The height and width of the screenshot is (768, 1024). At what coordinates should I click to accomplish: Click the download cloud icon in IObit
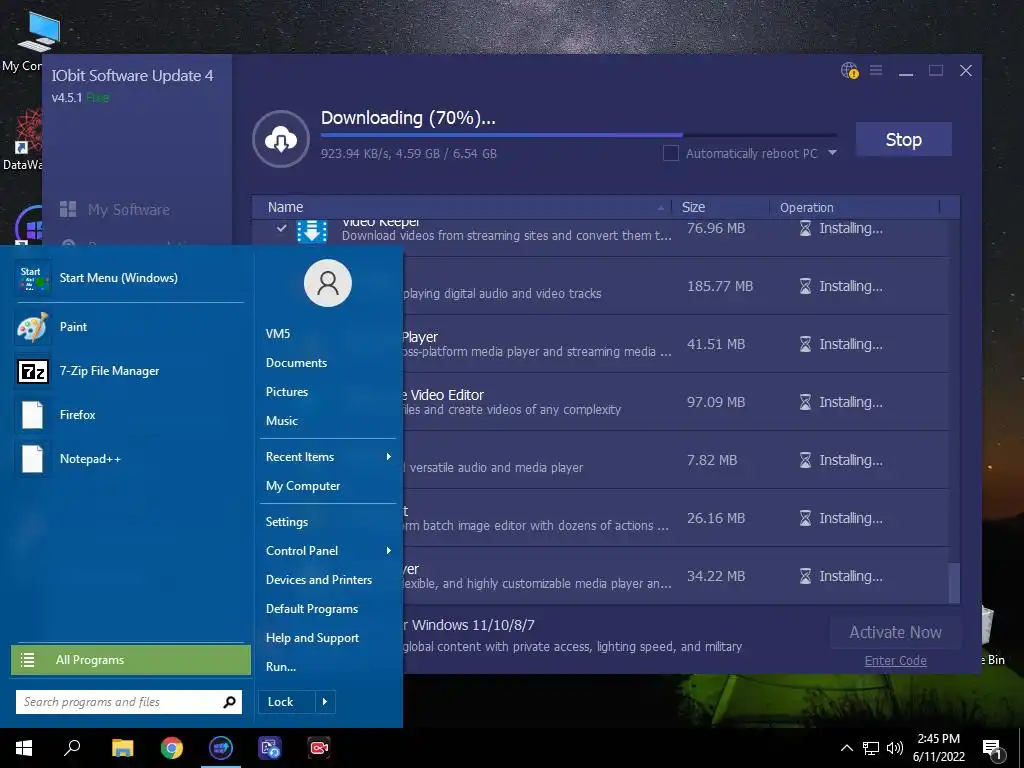pyautogui.click(x=281, y=139)
